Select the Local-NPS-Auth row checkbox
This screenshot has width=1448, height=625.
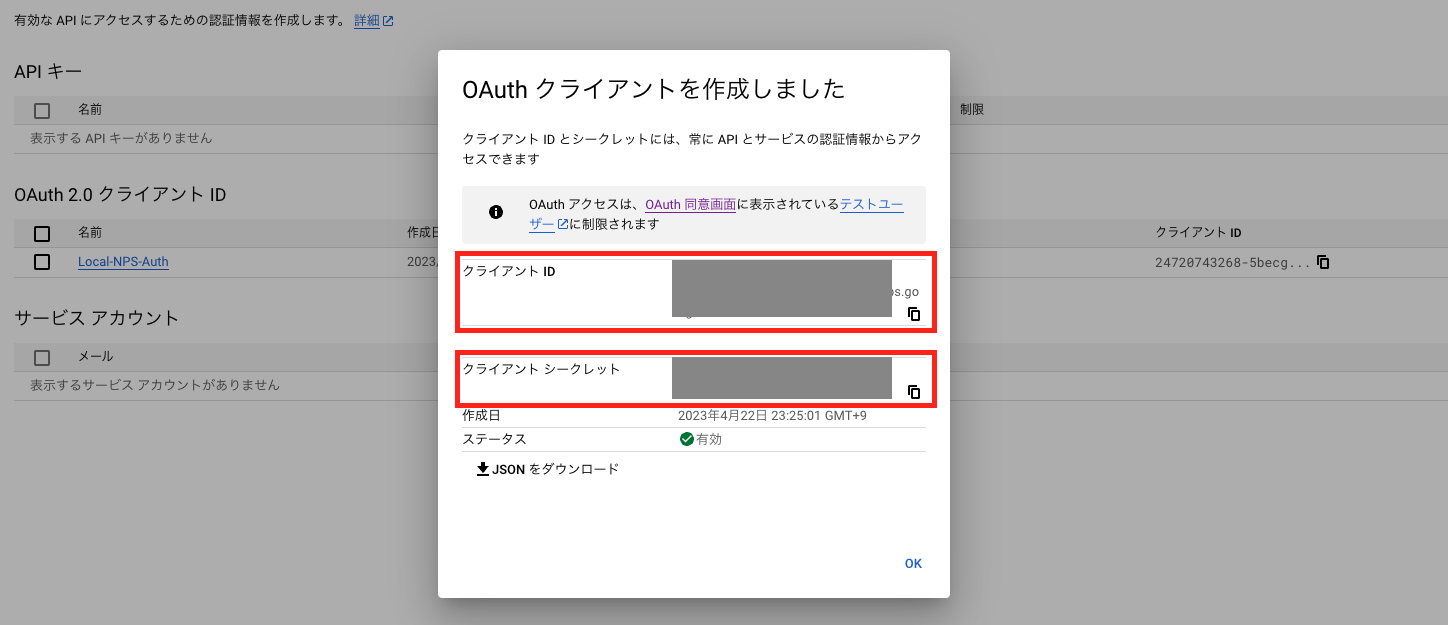point(41,261)
